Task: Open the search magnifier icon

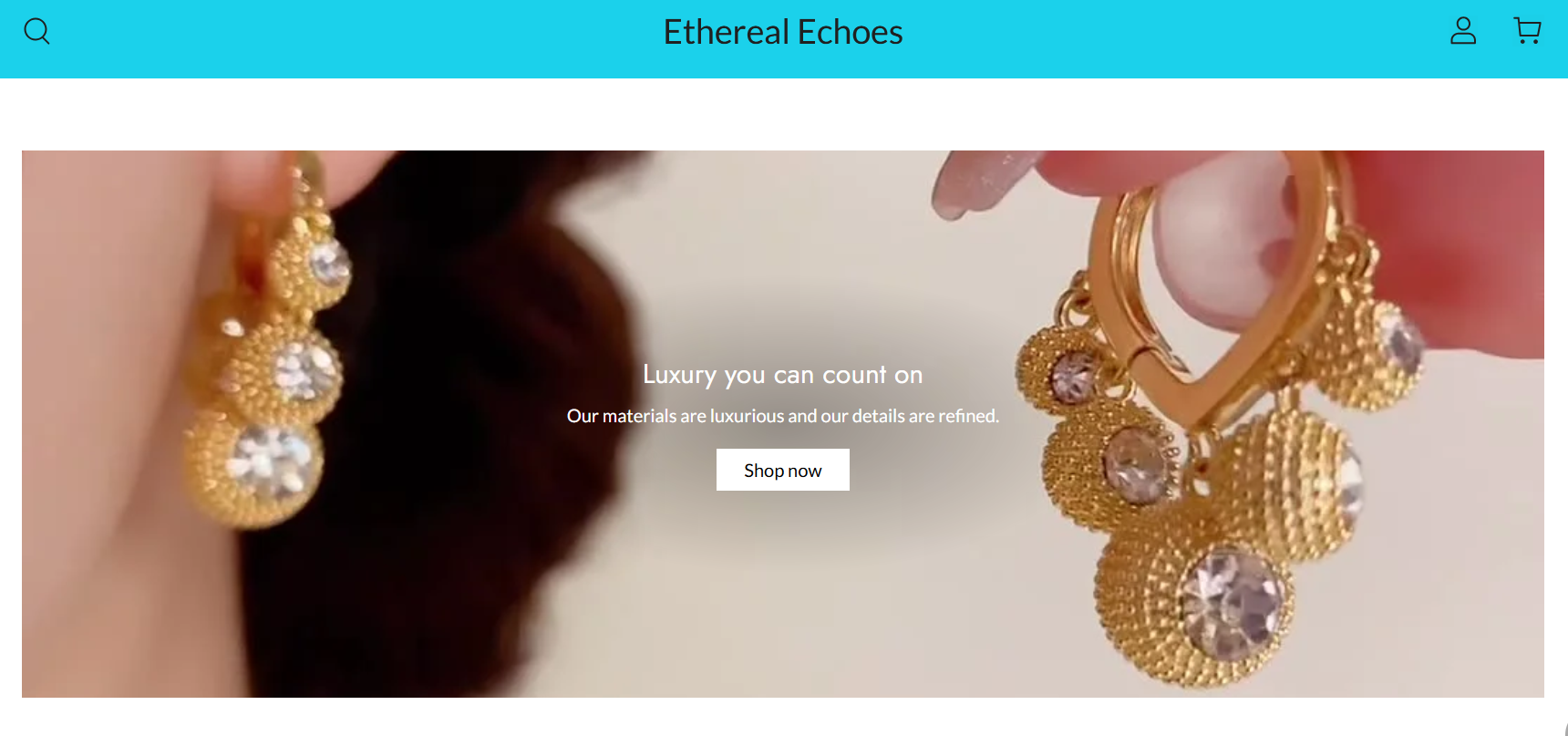Action: click(36, 32)
